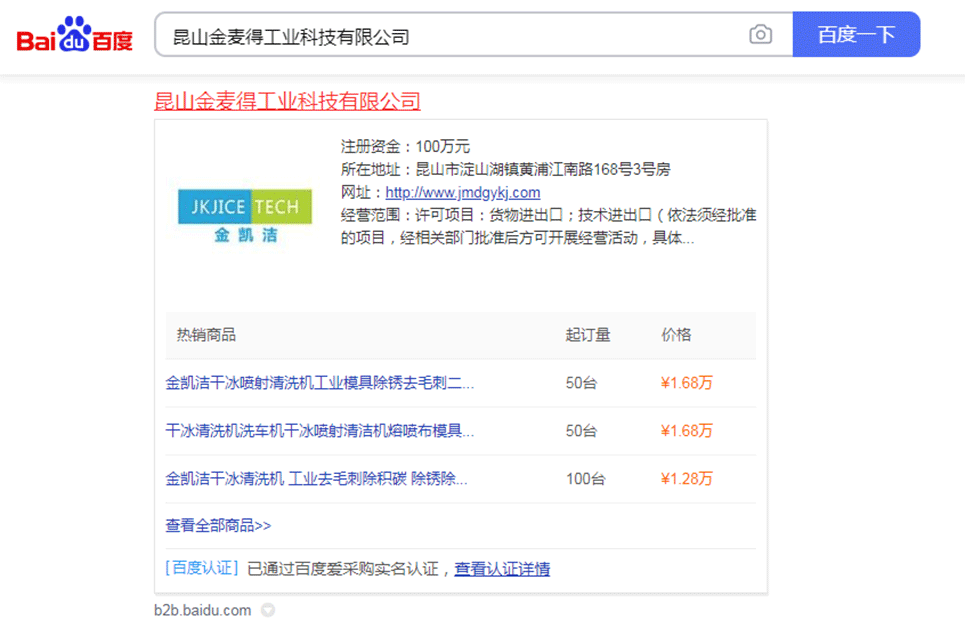This screenshot has height=636, width=965.
Task: Open image search via camera icon
Action: pyautogui.click(x=760, y=35)
